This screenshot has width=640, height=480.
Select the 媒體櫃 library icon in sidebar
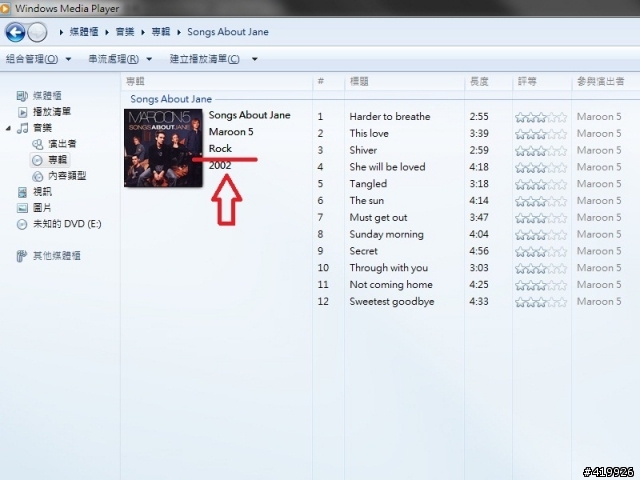point(22,96)
